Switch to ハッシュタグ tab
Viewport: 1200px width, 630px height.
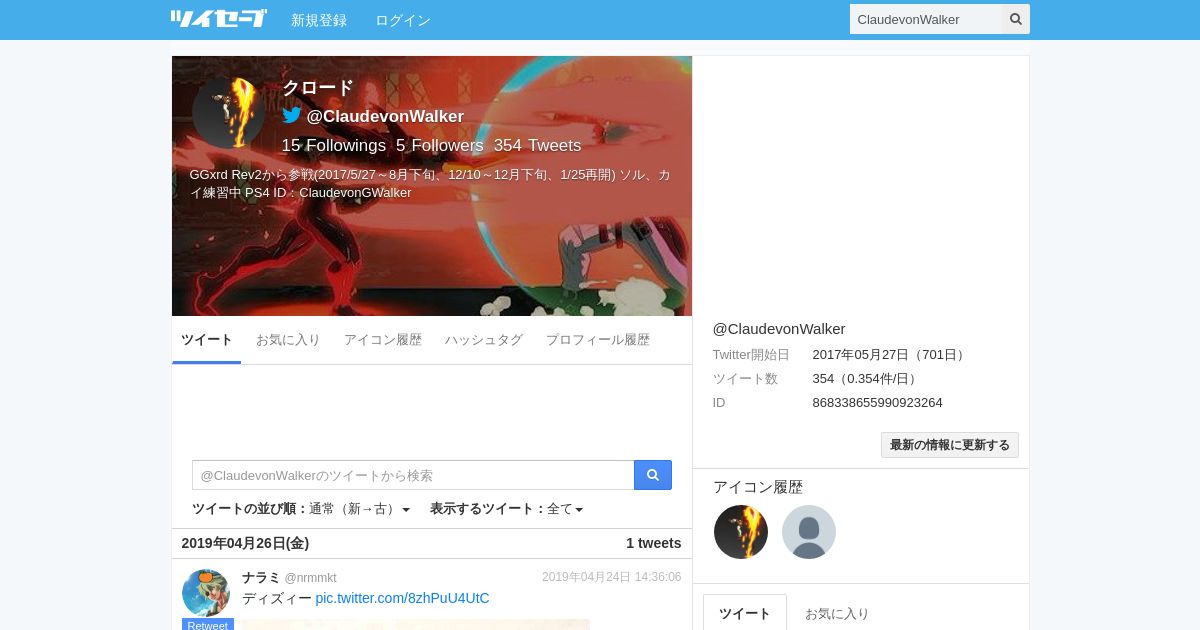484,340
